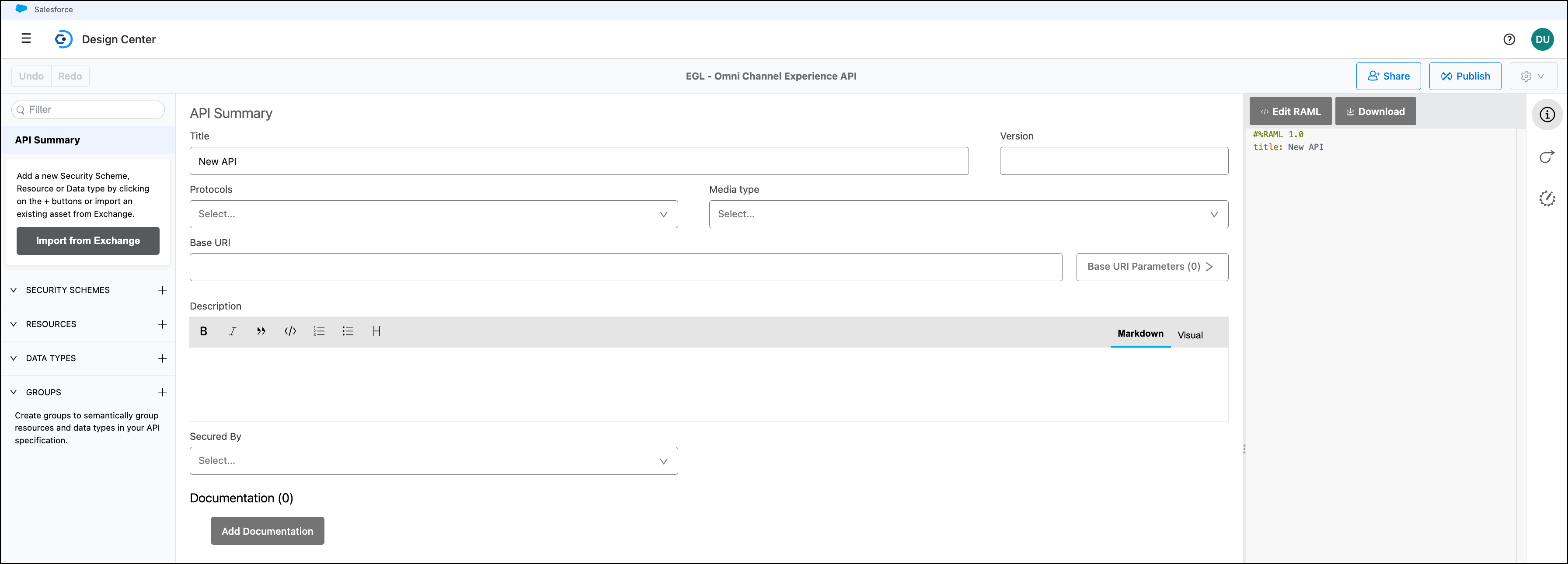Switch to the Markdown tab
The image size is (1568, 564).
point(1140,334)
